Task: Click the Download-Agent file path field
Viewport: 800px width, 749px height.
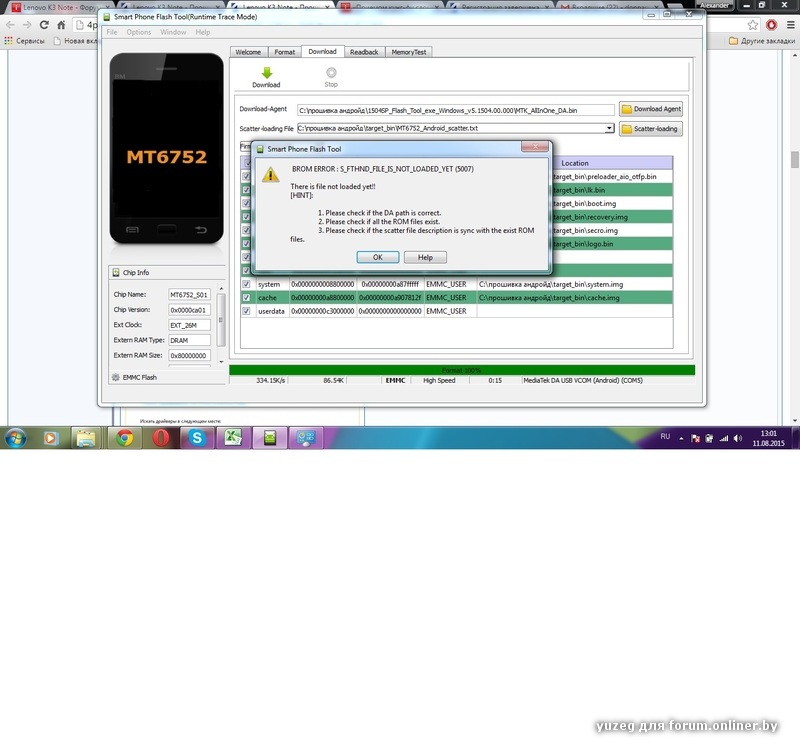Action: tap(455, 109)
